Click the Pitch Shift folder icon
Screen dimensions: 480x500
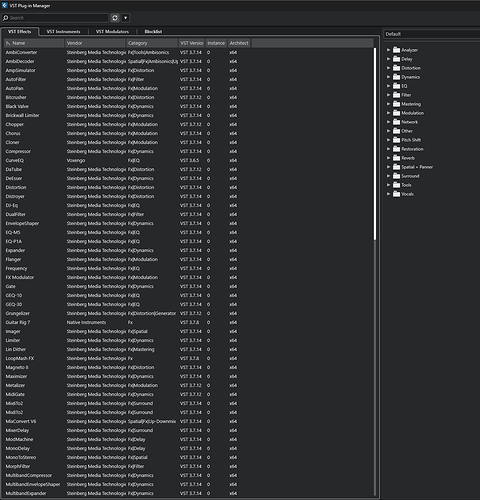396,140
